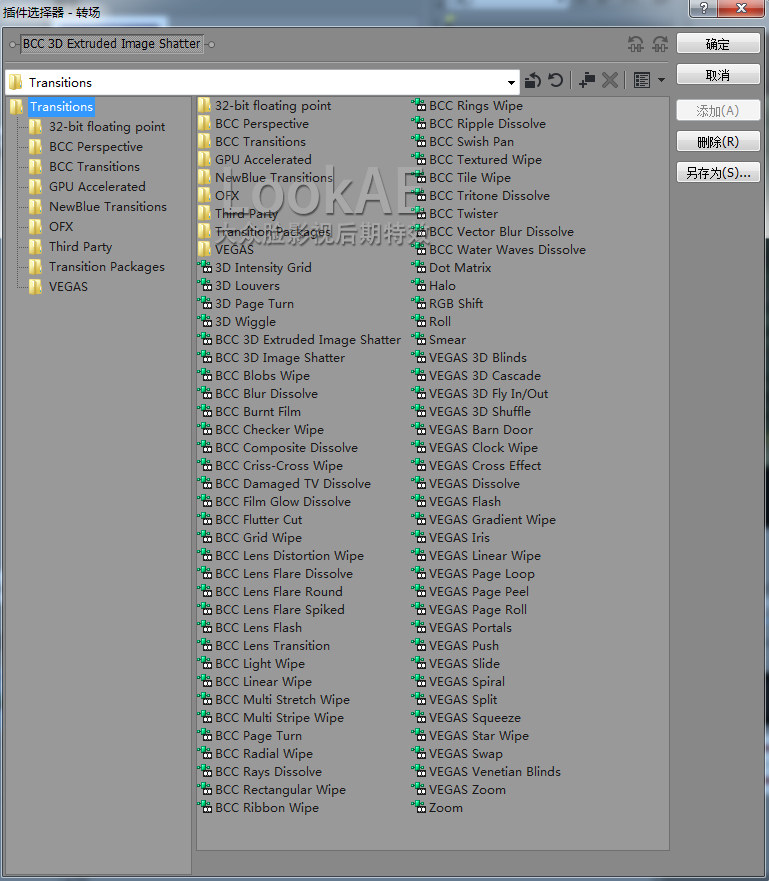769x881 pixels.
Task: Click the VEGAS Cross Effect plug-in icon
Action: (x=418, y=465)
